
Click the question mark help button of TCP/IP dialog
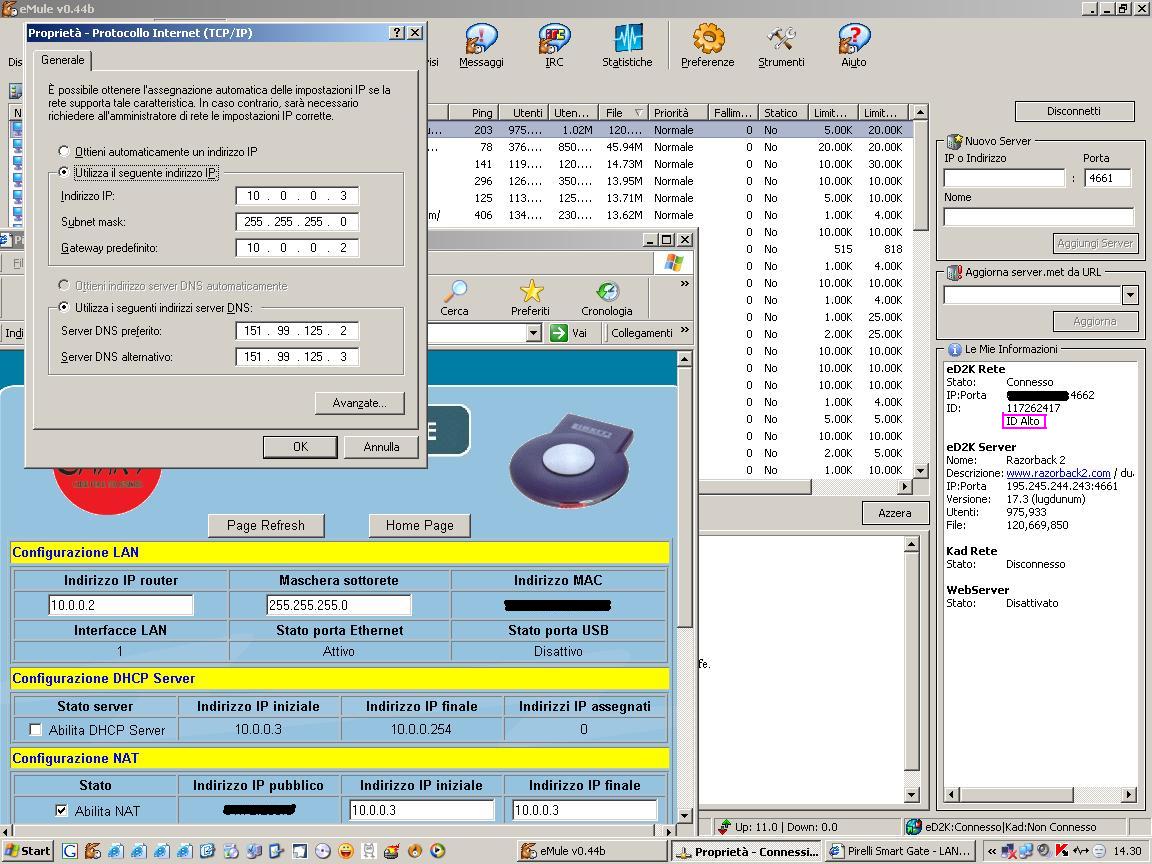point(397,32)
